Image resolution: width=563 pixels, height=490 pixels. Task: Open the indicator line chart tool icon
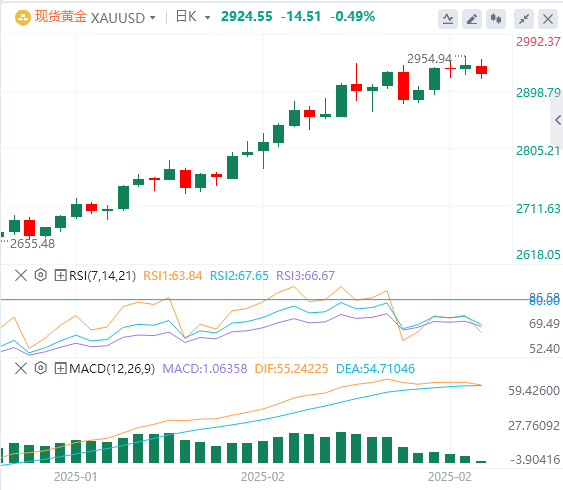coord(448,19)
